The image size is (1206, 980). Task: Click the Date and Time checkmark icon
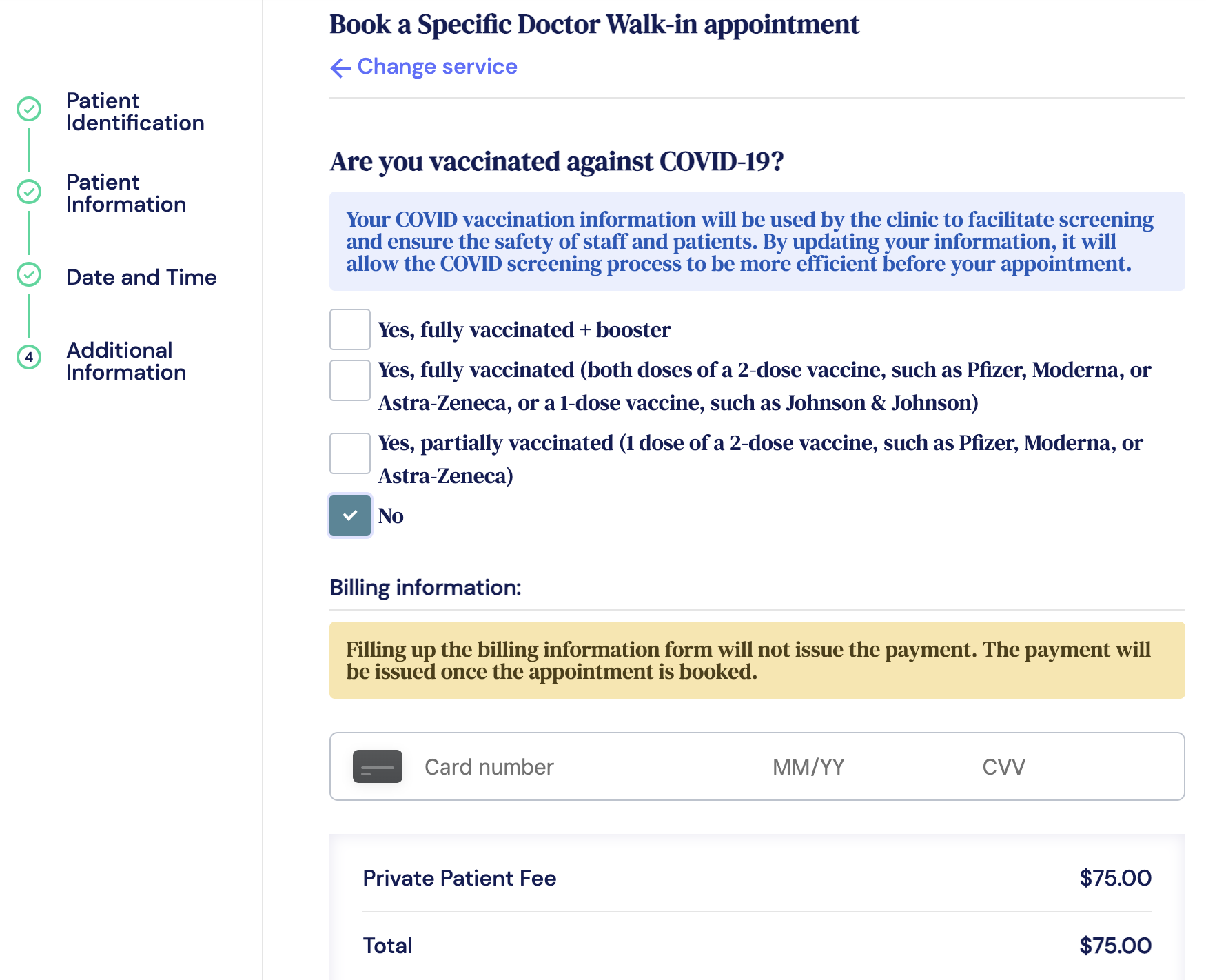(x=29, y=274)
